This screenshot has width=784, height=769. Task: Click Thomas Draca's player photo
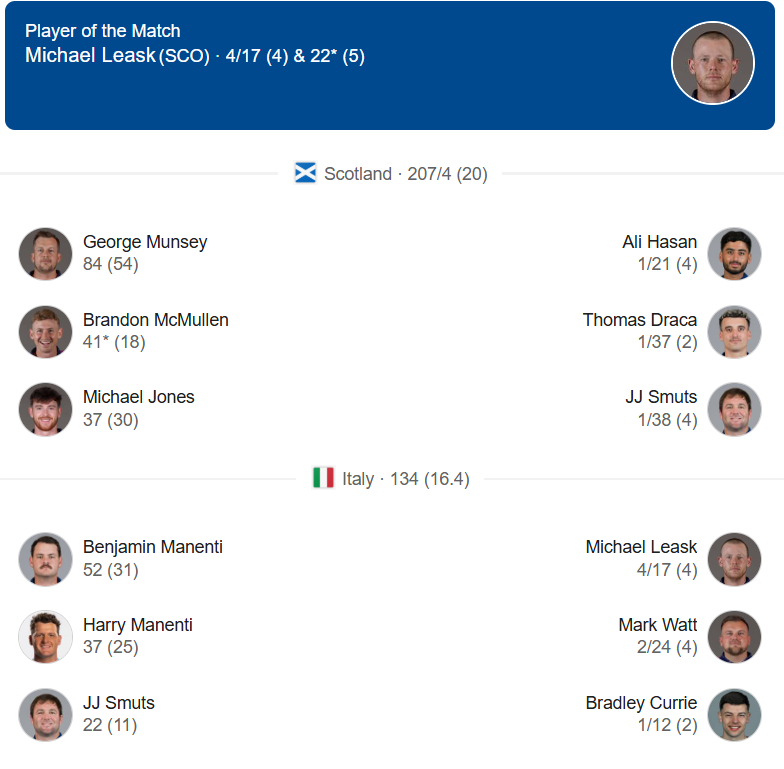(x=734, y=331)
